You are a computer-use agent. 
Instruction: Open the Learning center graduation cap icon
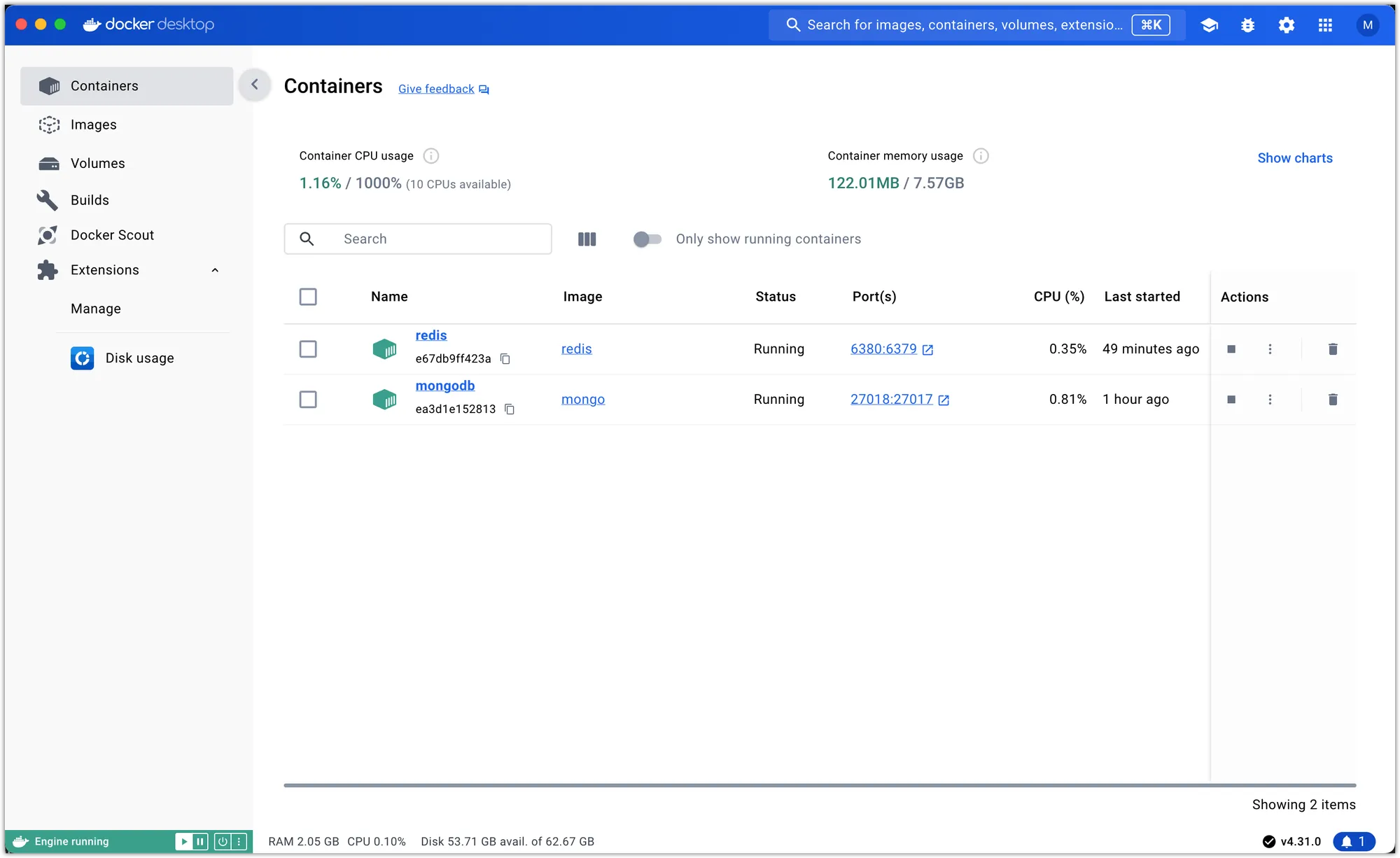pos(1209,25)
